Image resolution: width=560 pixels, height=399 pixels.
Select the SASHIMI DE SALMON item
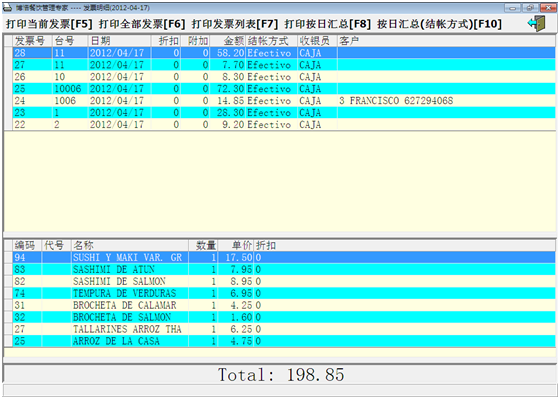(x=284, y=281)
